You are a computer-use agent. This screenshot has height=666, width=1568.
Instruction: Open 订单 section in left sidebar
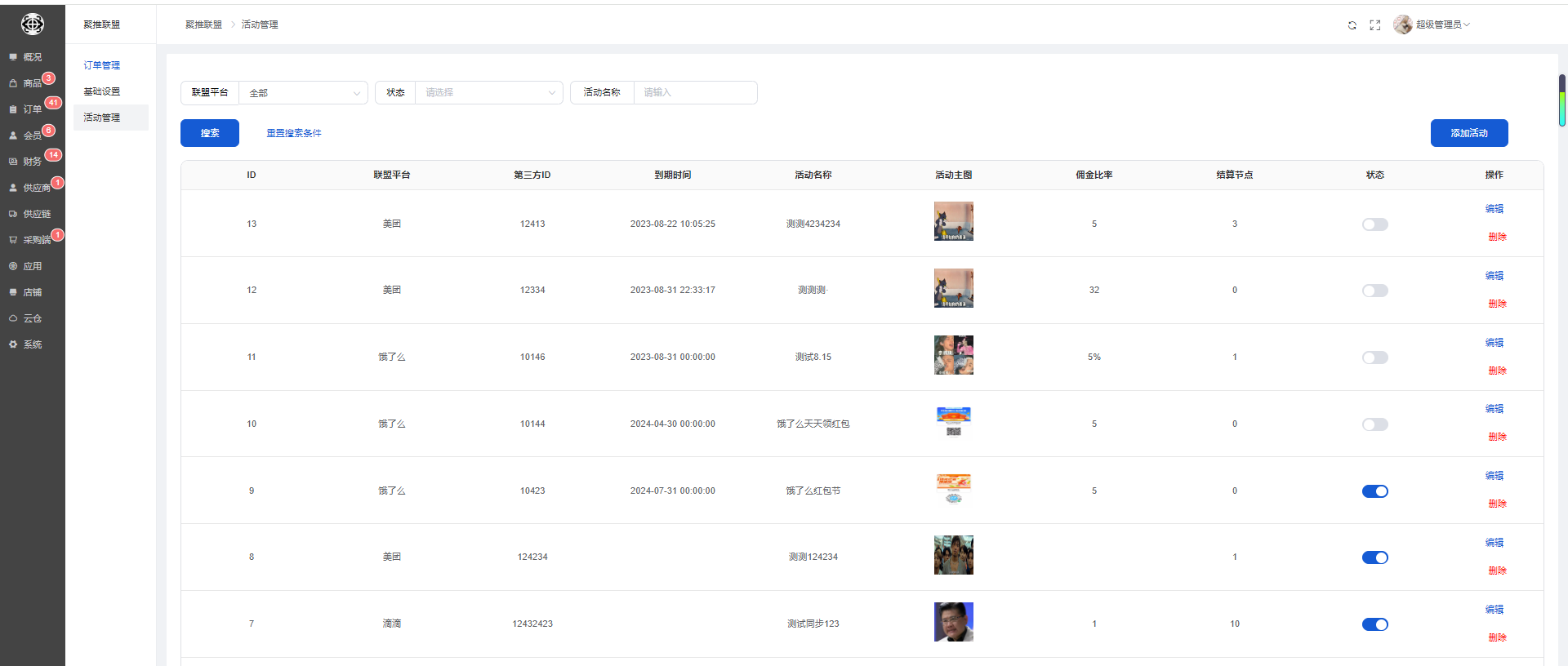(32, 109)
